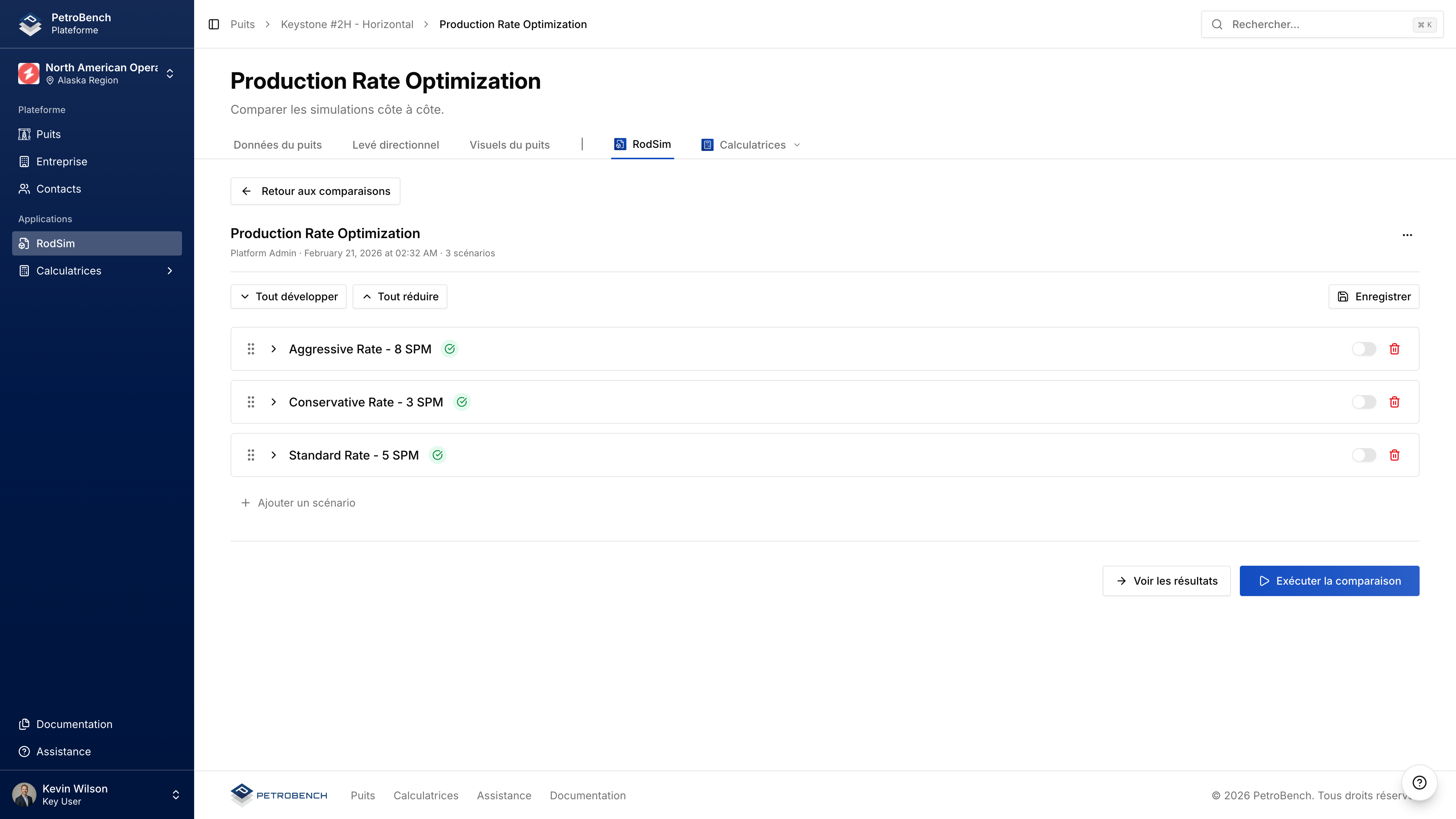Screen dimensions: 1456x819
Task: Click drag handle of Conservative Rate scenario
Action: pos(251,402)
